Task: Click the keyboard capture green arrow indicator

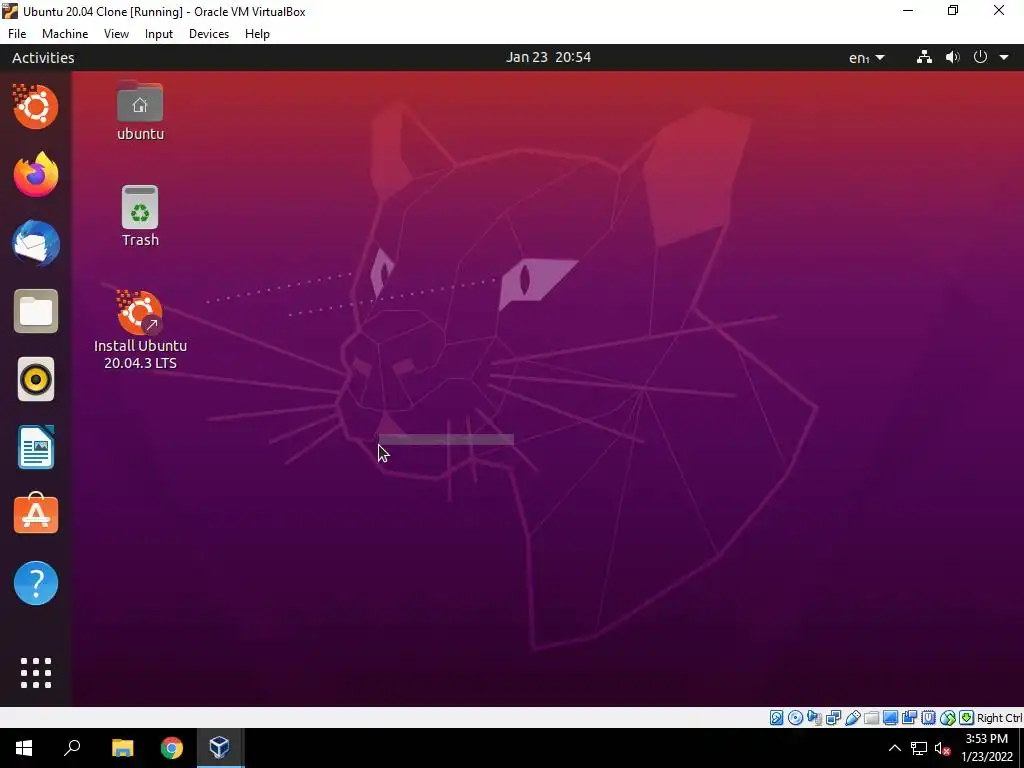Action: tap(967, 718)
